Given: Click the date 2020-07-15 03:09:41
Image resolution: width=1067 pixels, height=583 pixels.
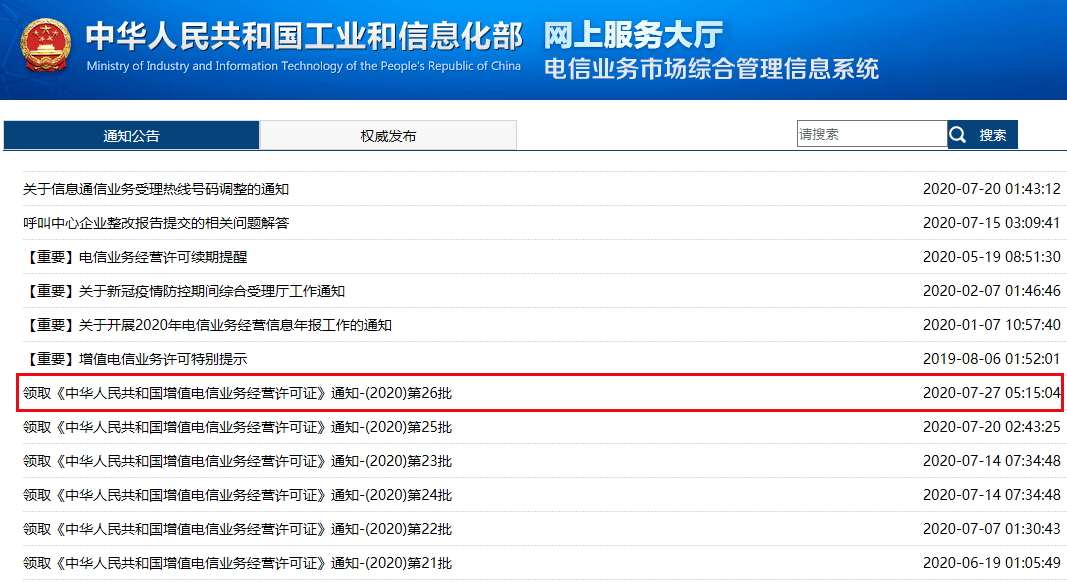Looking at the screenshot, I should 991,223.
